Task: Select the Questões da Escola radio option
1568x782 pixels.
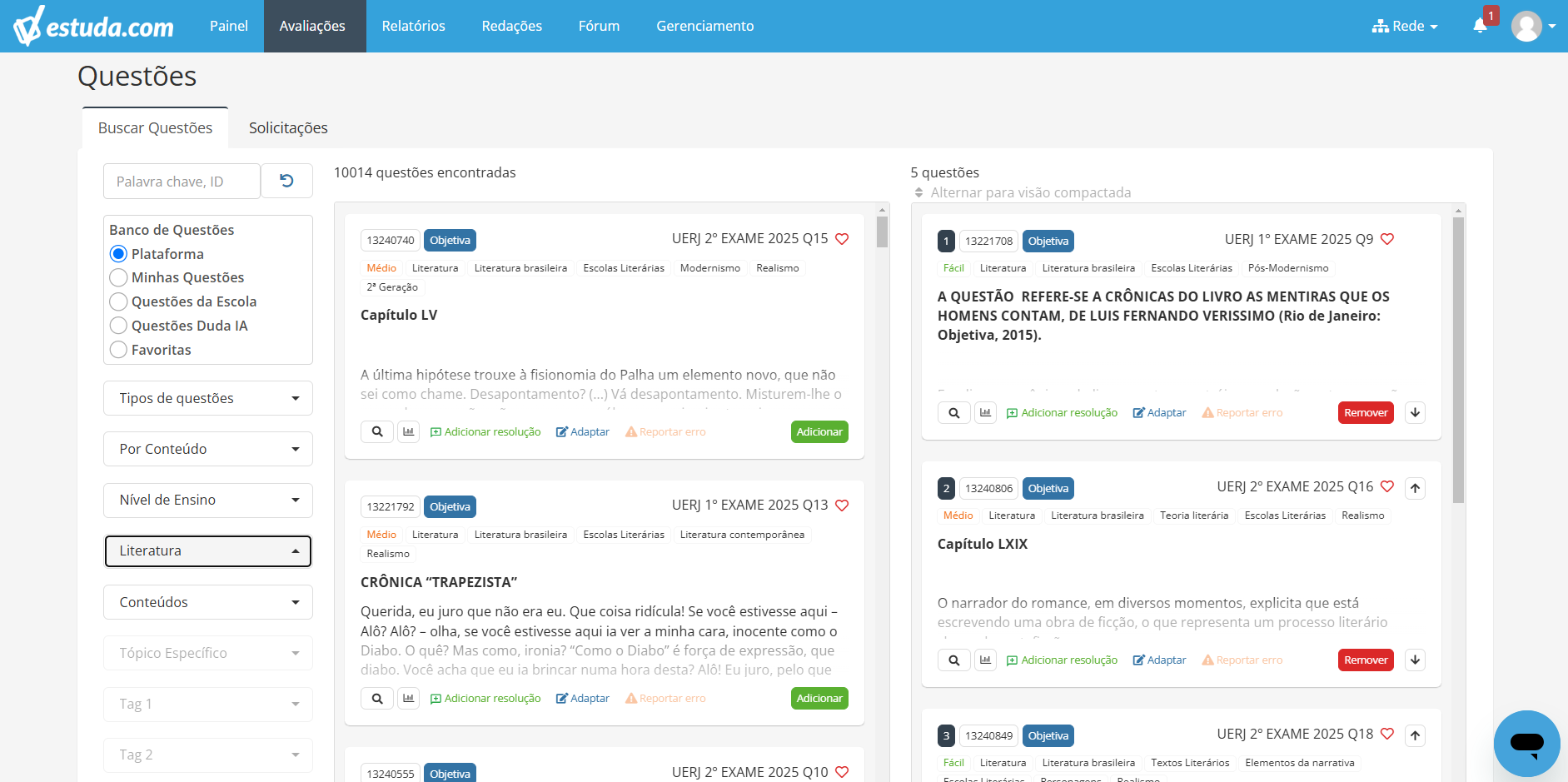Action: point(118,301)
